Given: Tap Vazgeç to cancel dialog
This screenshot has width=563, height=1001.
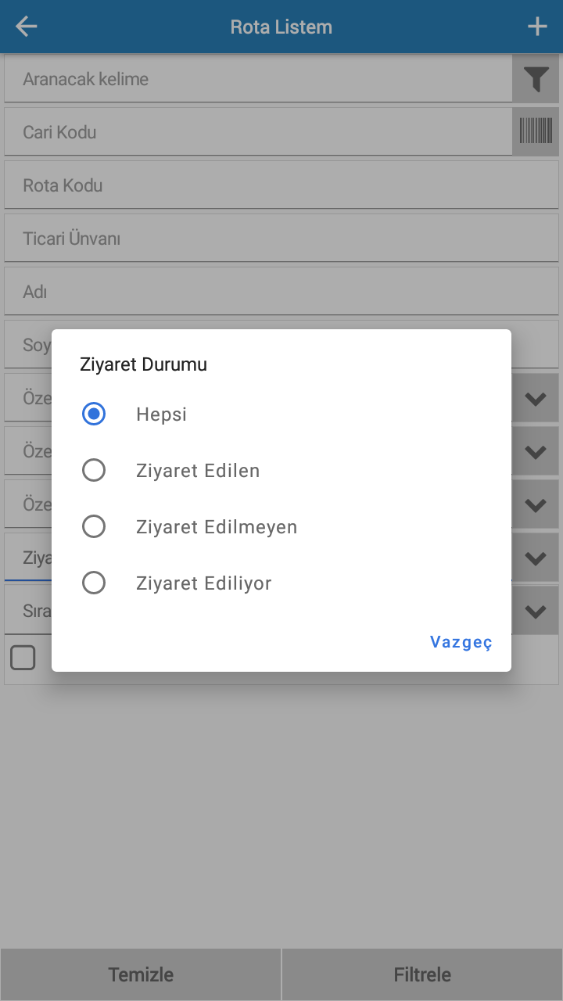Looking at the screenshot, I should [461, 642].
